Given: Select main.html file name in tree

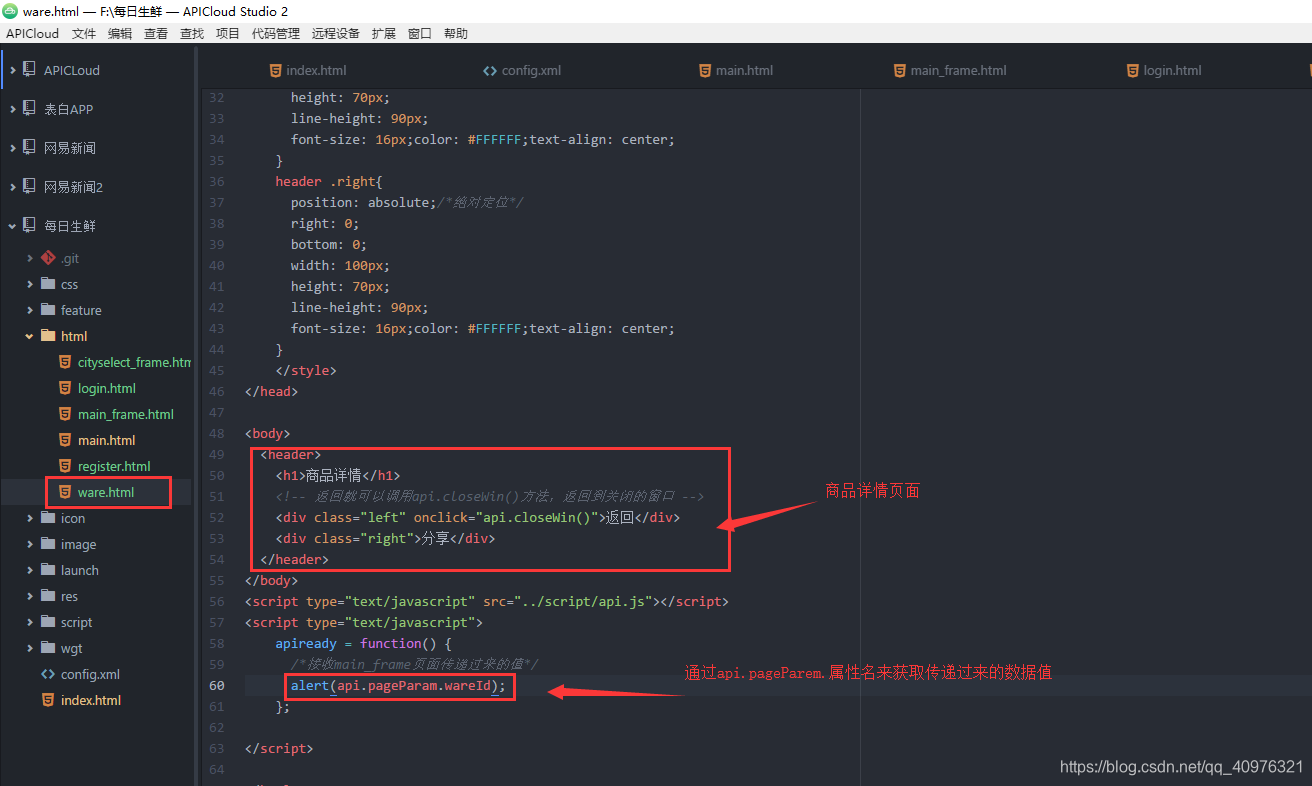Looking at the screenshot, I should (106, 440).
